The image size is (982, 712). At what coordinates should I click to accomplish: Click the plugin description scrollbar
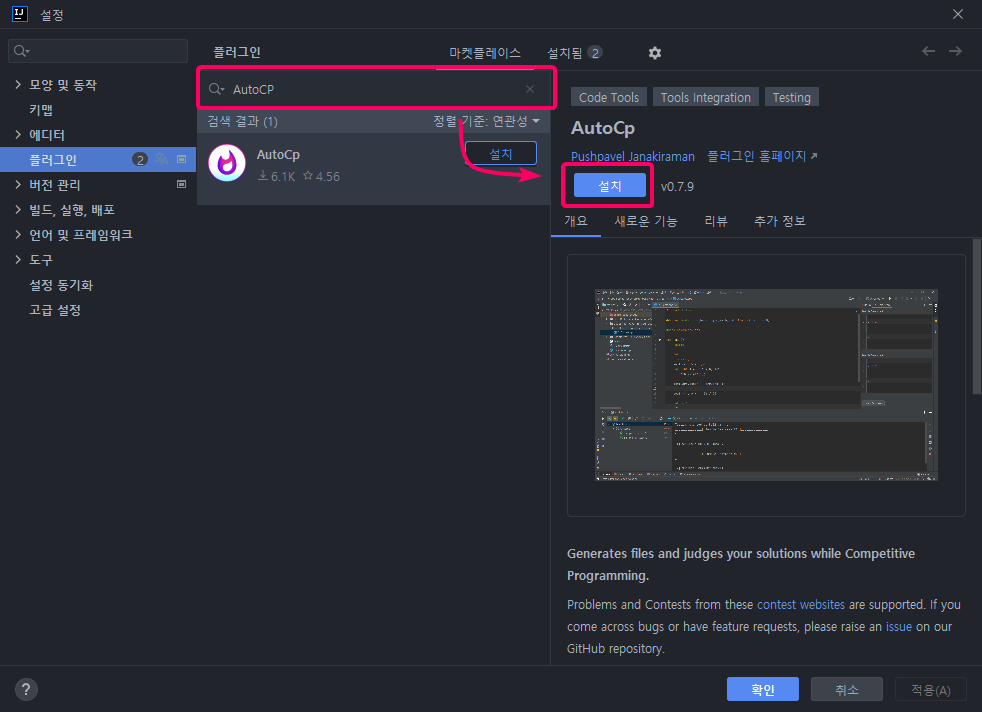[x=976, y=316]
